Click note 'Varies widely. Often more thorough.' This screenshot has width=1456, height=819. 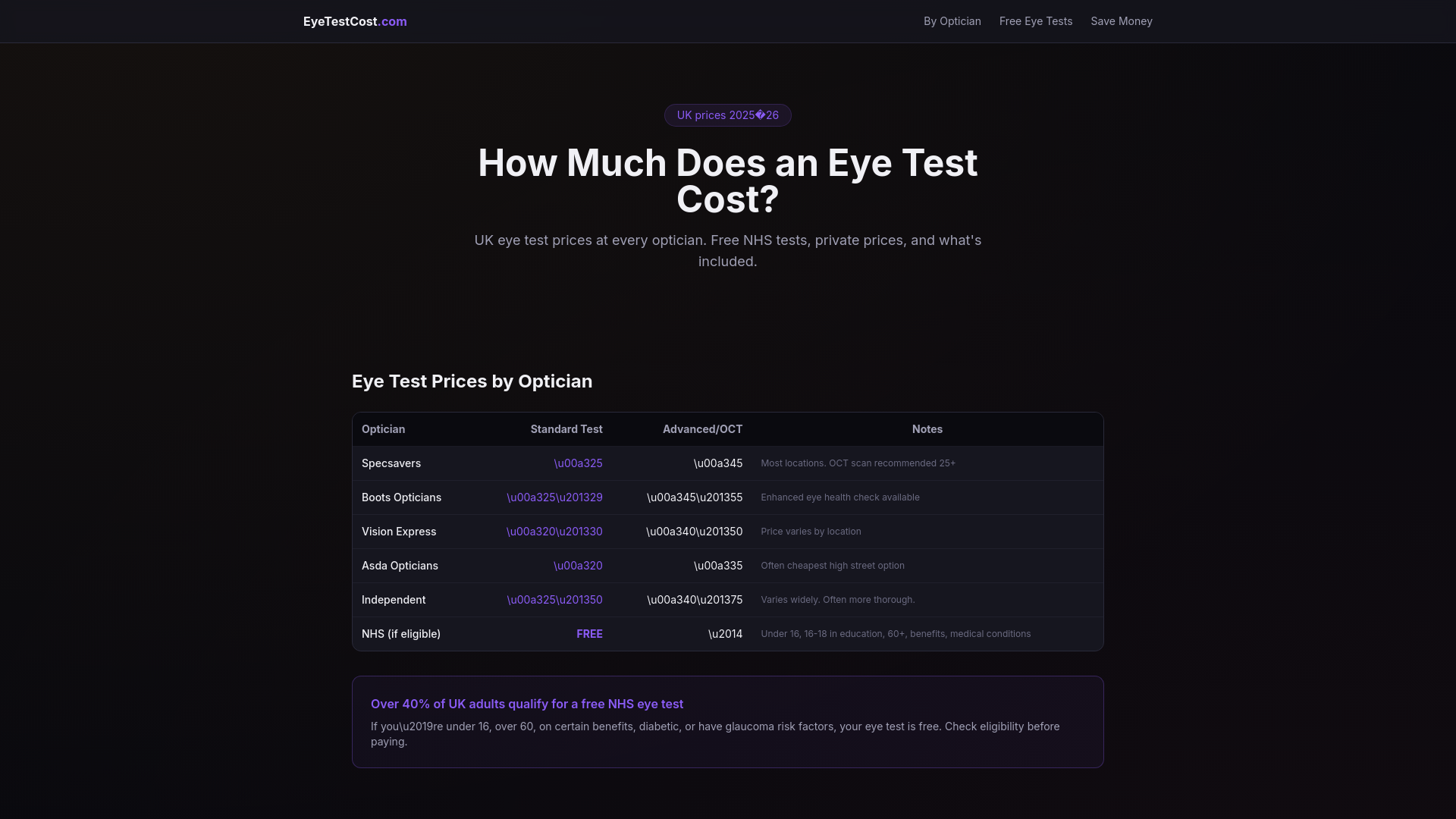click(838, 600)
